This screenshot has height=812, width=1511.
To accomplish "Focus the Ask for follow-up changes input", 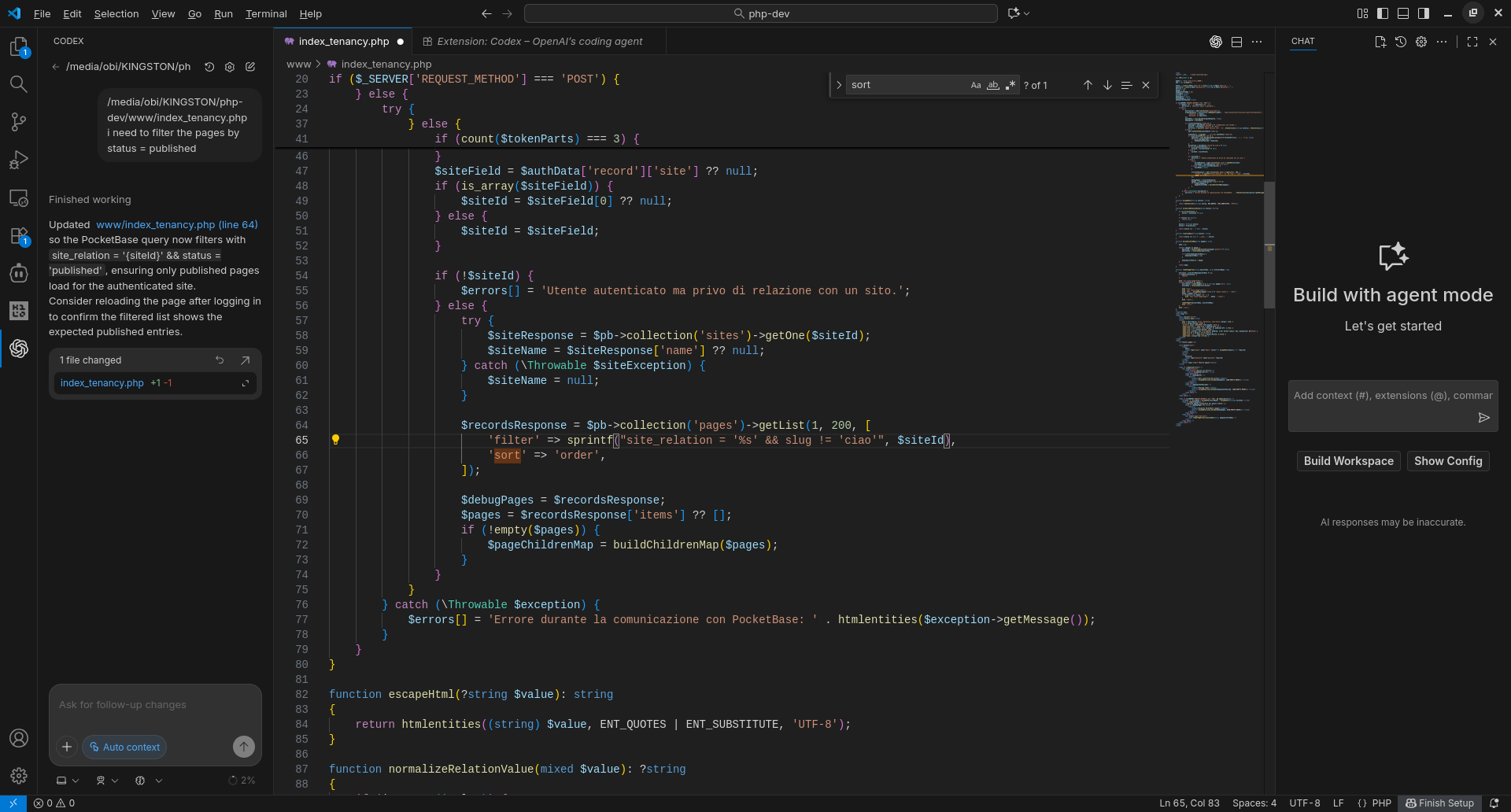I will [155, 705].
